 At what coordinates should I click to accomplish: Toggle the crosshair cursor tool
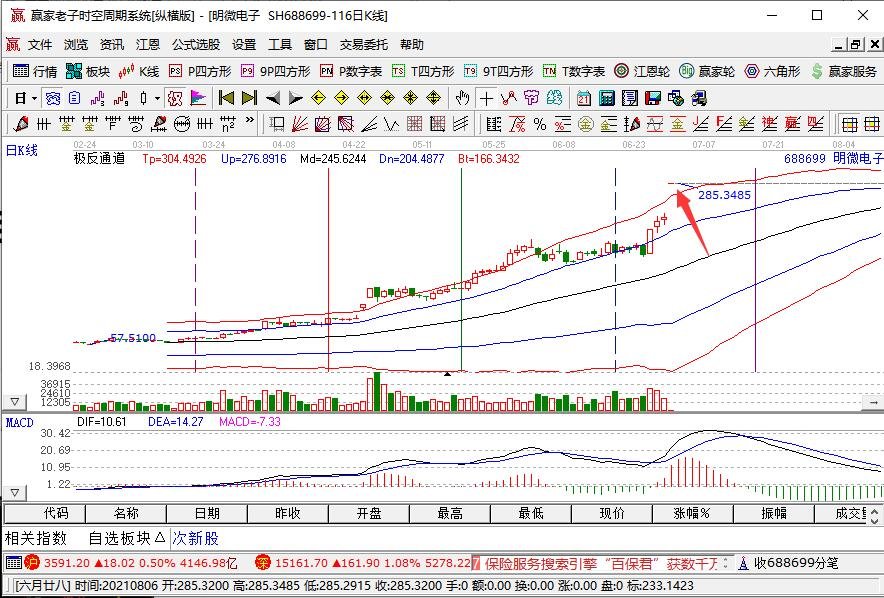485,99
